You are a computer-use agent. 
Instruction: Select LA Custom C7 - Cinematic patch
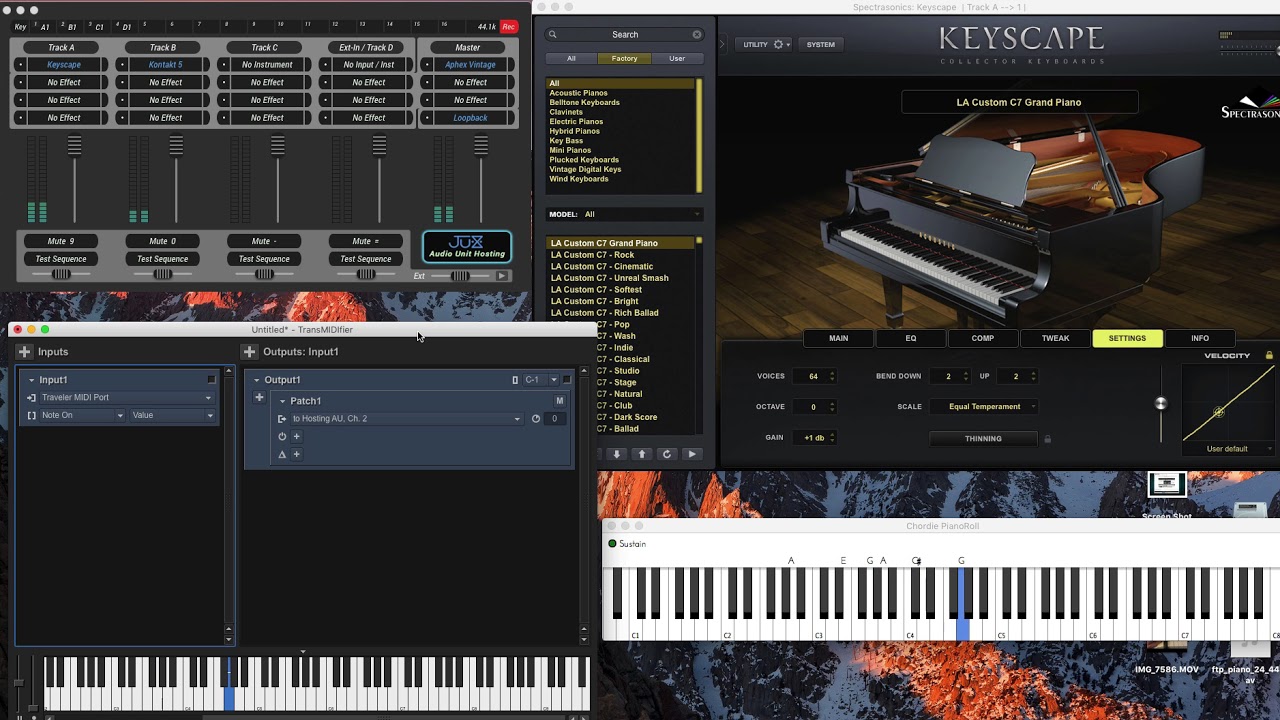pos(602,267)
